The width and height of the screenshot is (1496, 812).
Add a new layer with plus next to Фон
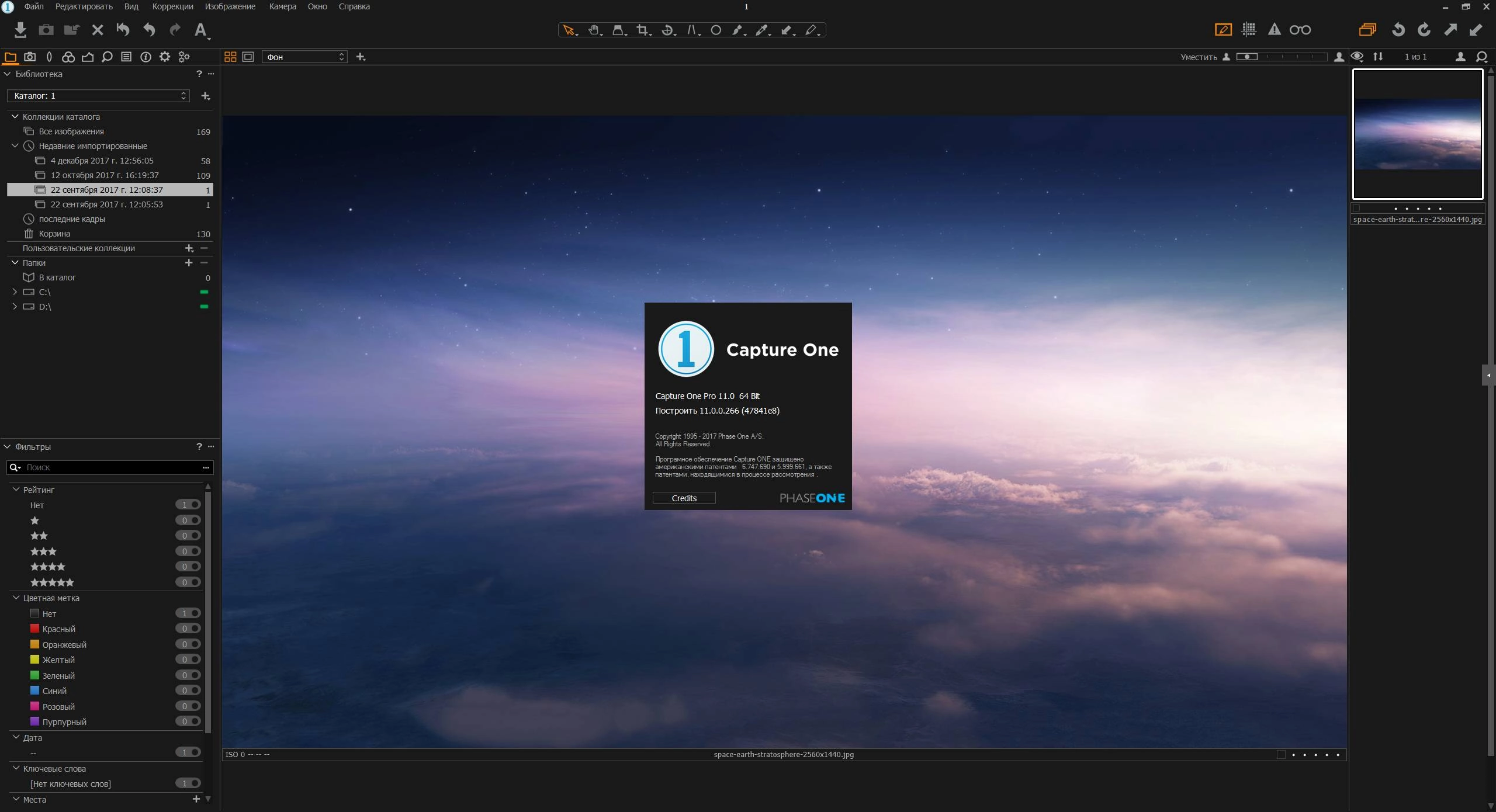tap(361, 57)
